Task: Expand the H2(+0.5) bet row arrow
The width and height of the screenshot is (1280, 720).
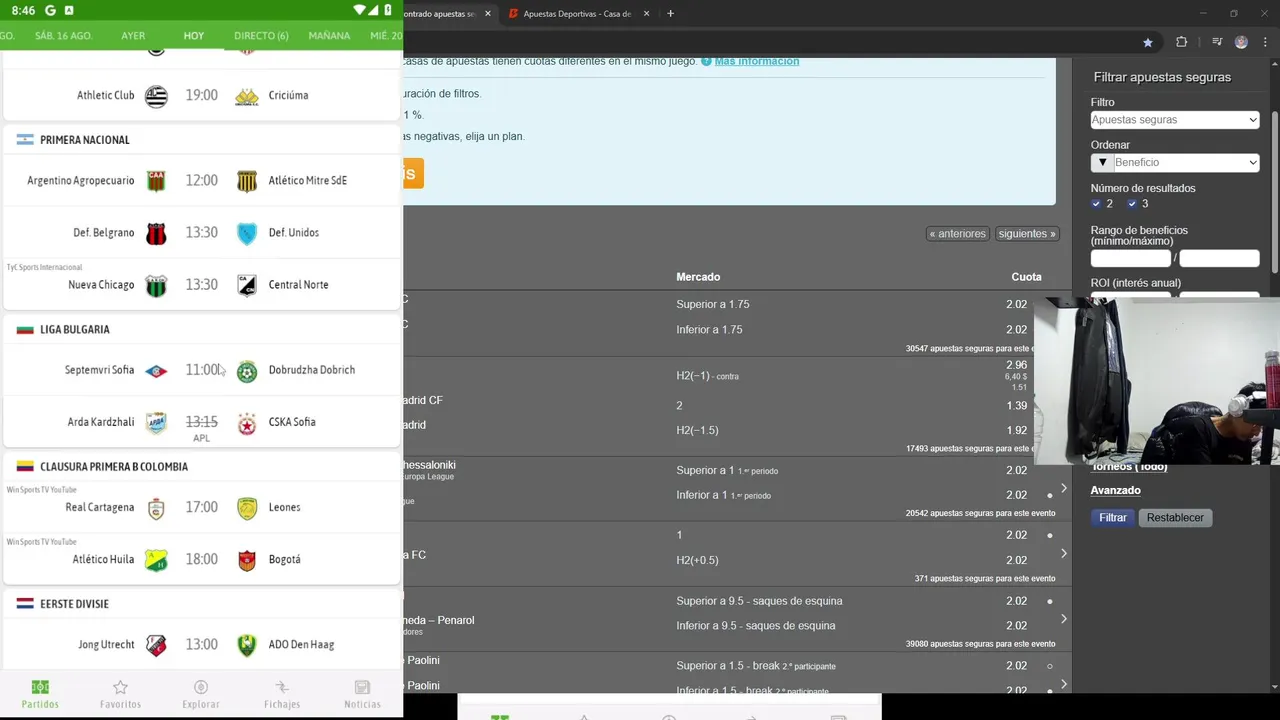Action: pyautogui.click(x=1064, y=553)
